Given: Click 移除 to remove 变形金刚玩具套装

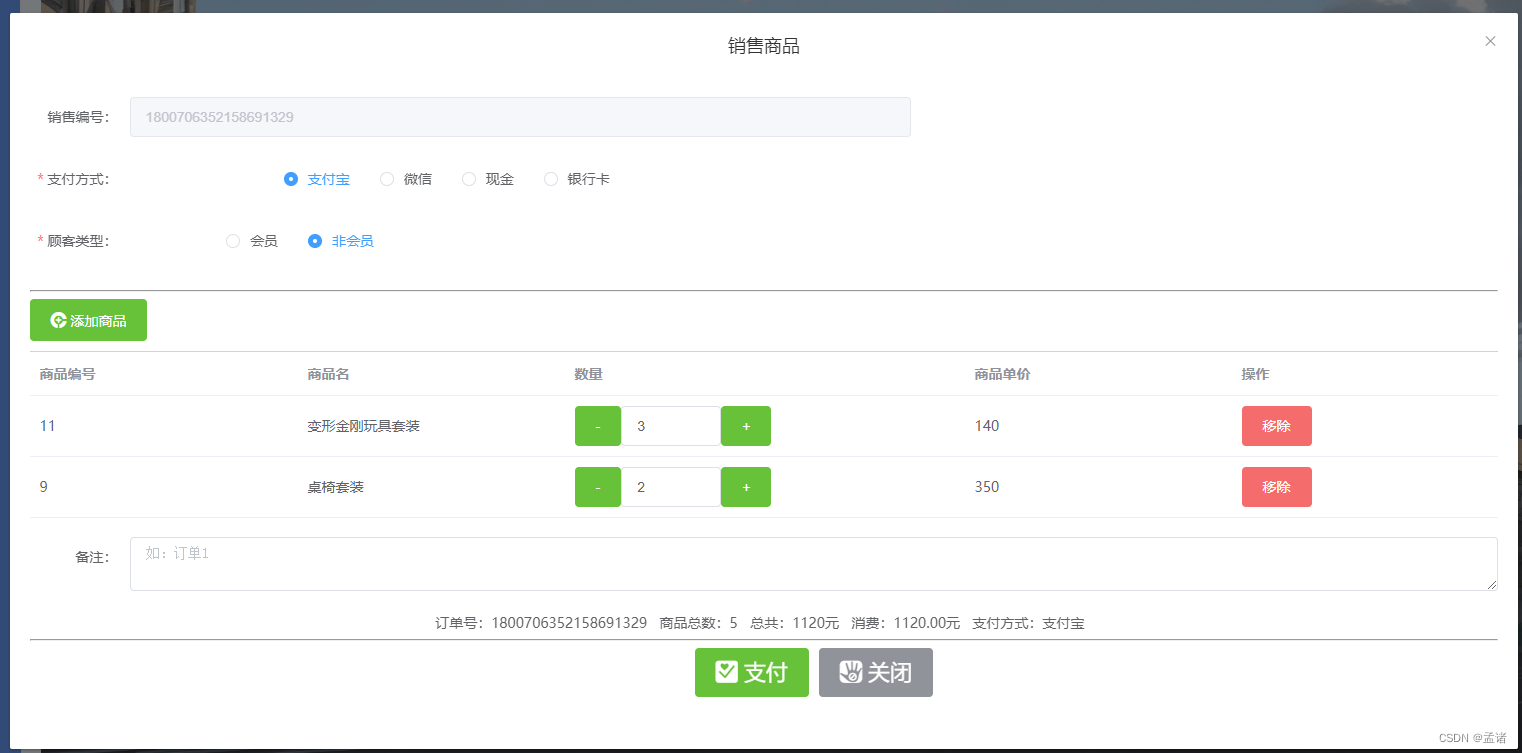Looking at the screenshot, I should 1277,425.
